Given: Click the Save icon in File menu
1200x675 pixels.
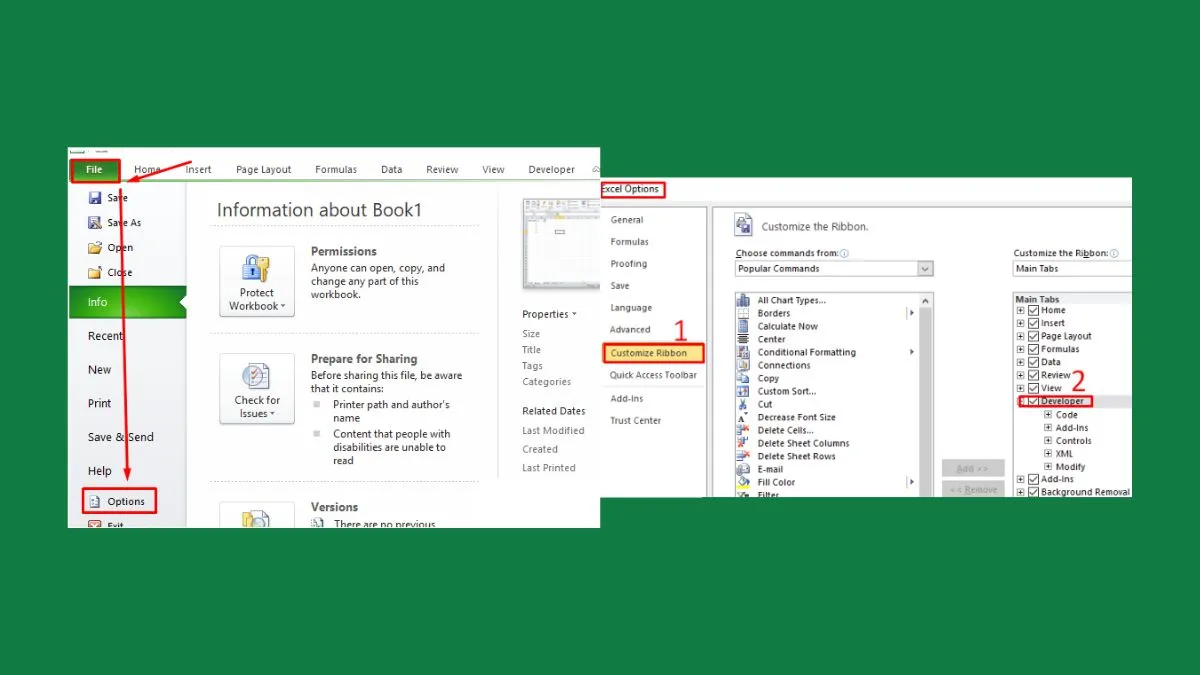Looking at the screenshot, I should tap(95, 198).
